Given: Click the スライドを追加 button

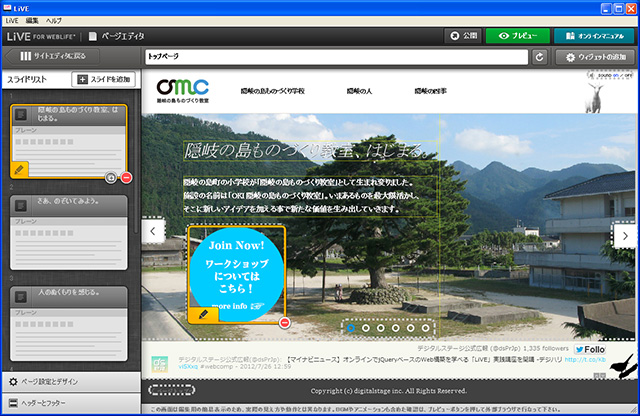Looking at the screenshot, I should click(x=102, y=79).
